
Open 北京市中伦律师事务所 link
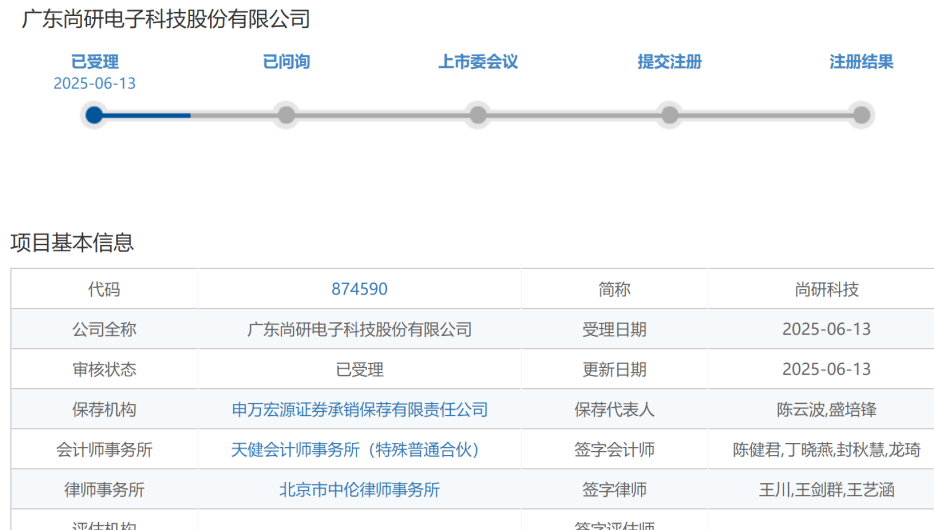(x=359, y=490)
